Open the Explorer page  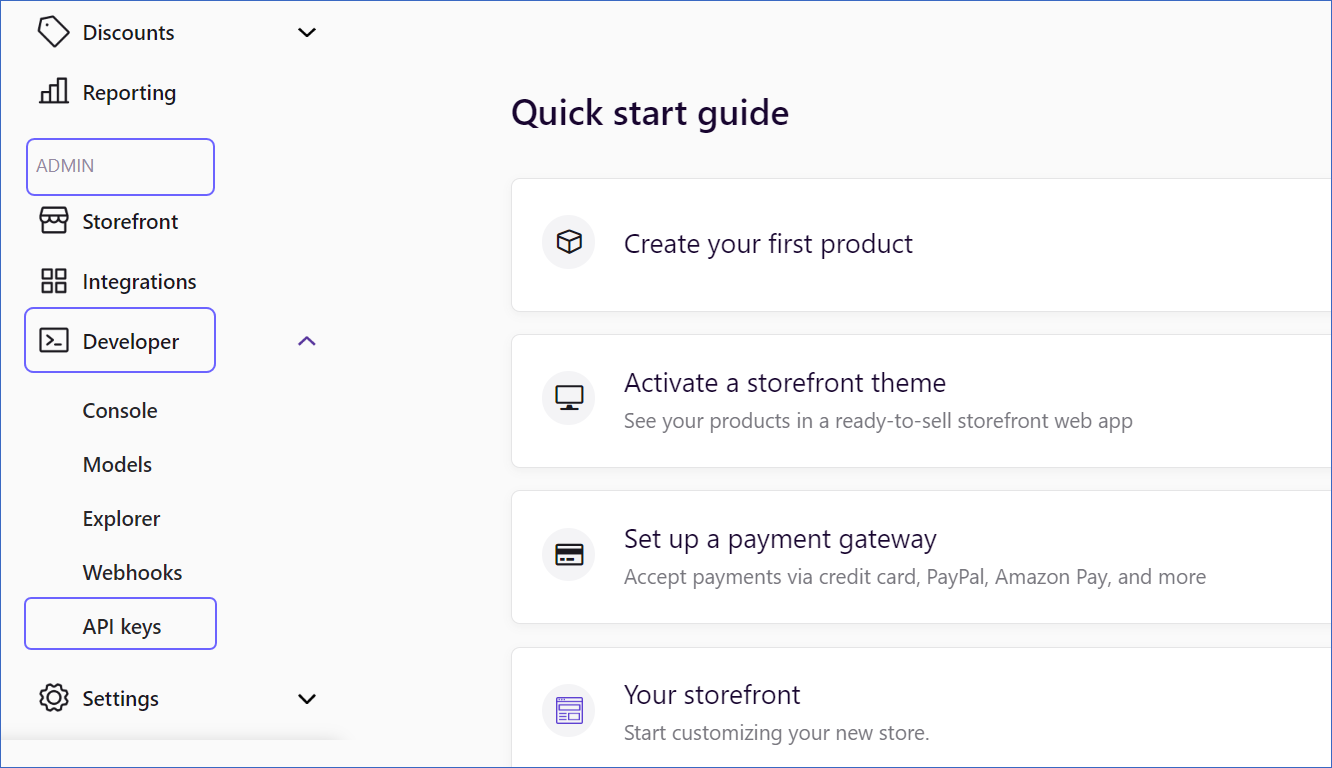pyautogui.click(x=121, y=519)
